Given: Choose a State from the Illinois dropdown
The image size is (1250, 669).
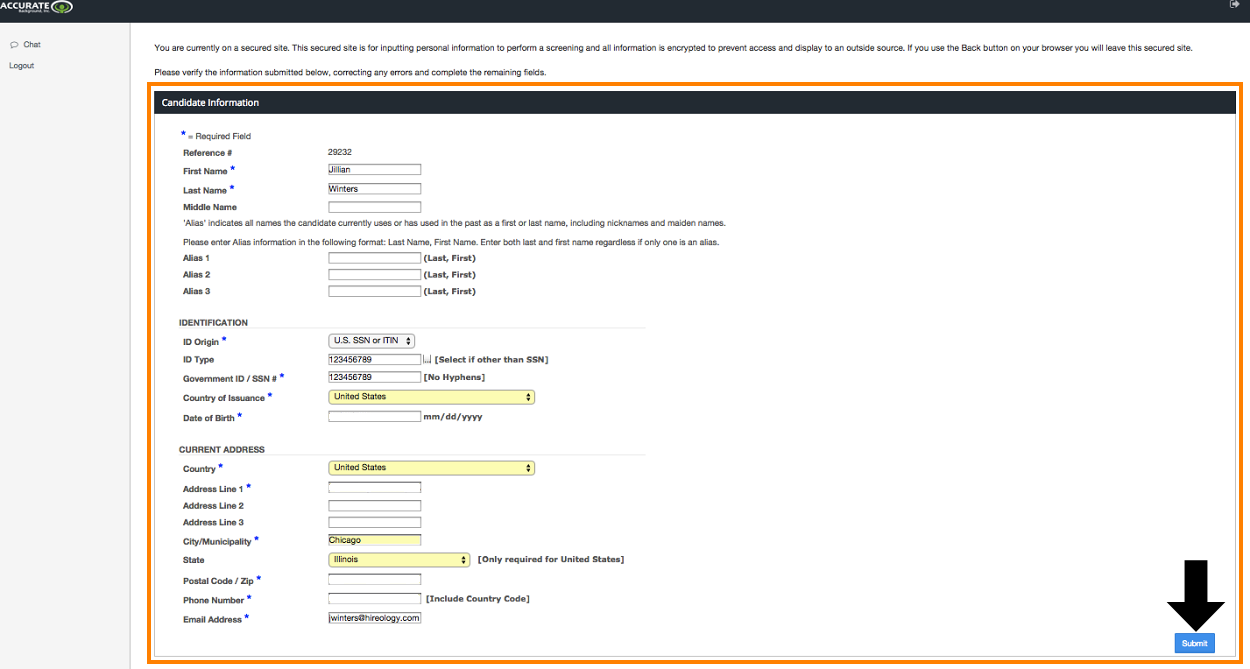Looking at the screenshot, I should tap(399, 560).
